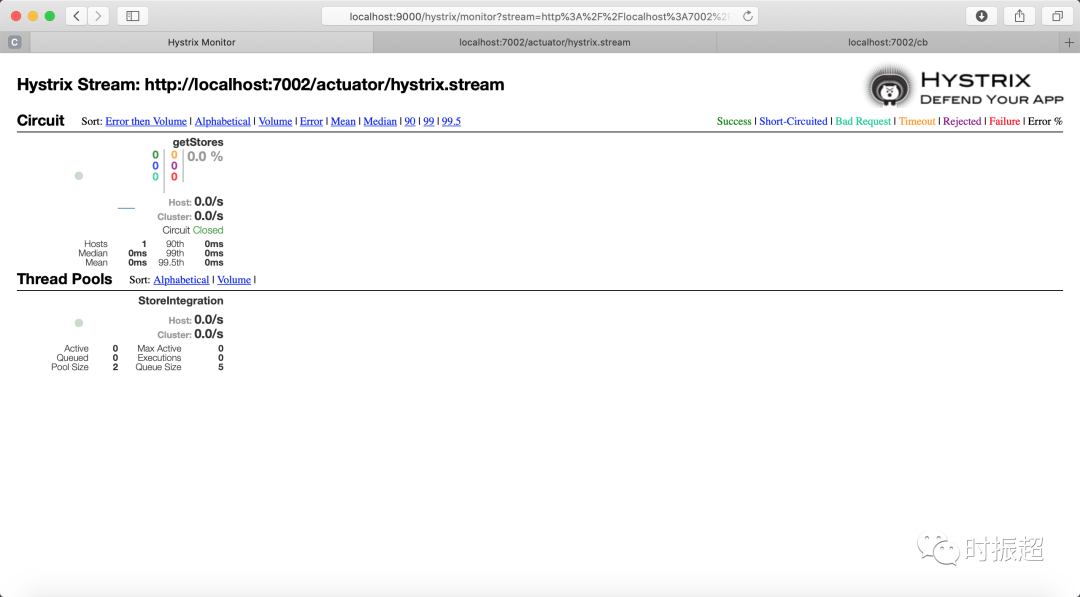Show all tabs with the tab overview icon
Image resolution: width=1080 pixels, height=597 pixels.
1057,16
